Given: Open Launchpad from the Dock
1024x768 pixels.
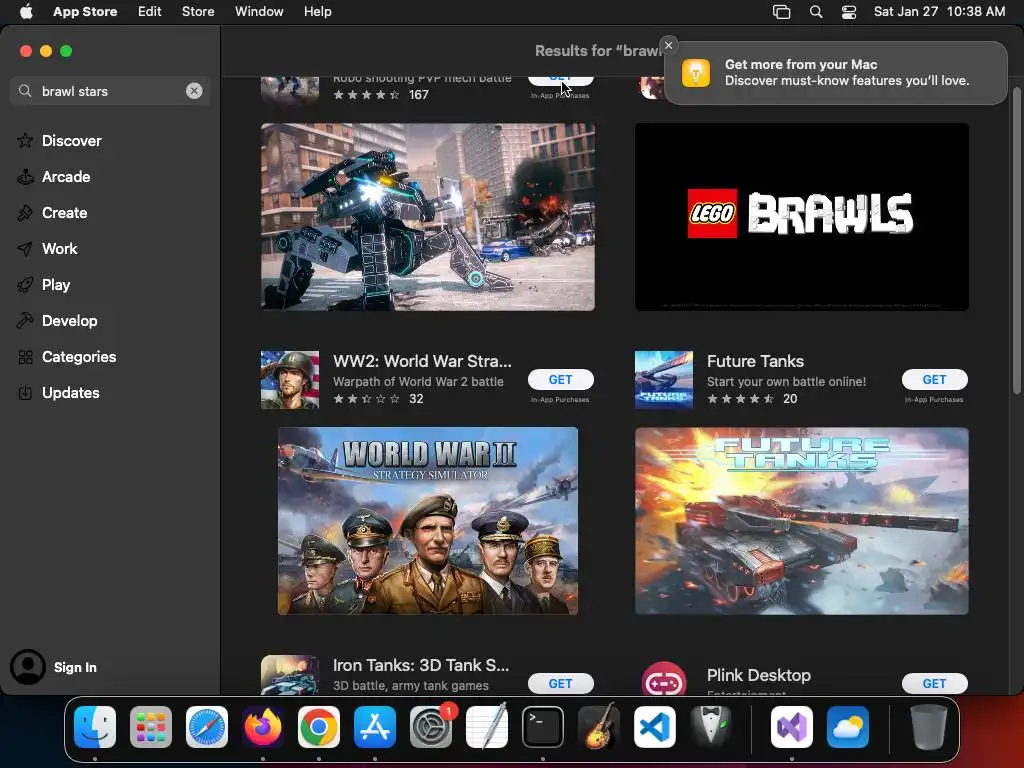Looking at the screenshot, I should coord(151,727).
